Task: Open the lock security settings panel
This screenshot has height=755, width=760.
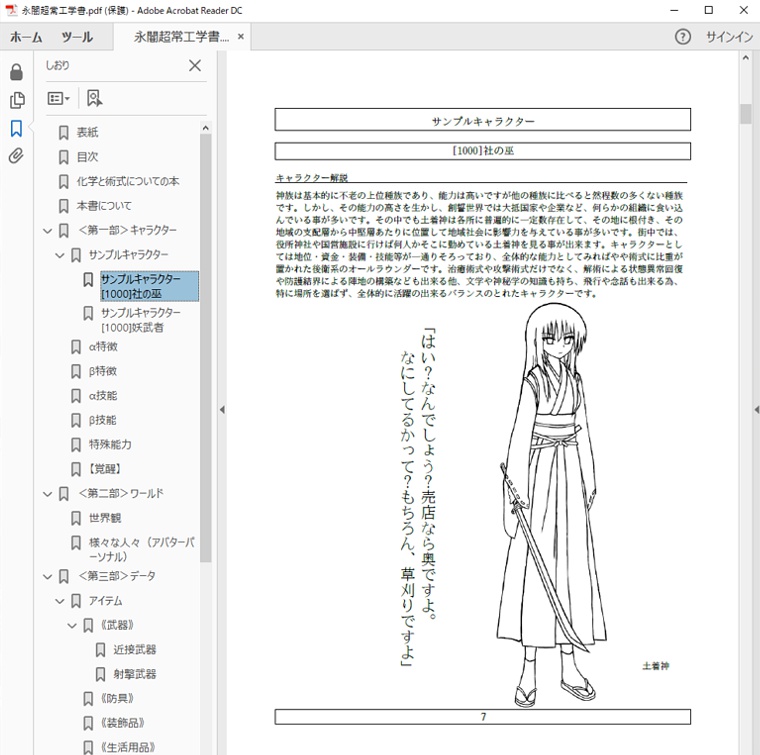Action: (x=16, y=72)
